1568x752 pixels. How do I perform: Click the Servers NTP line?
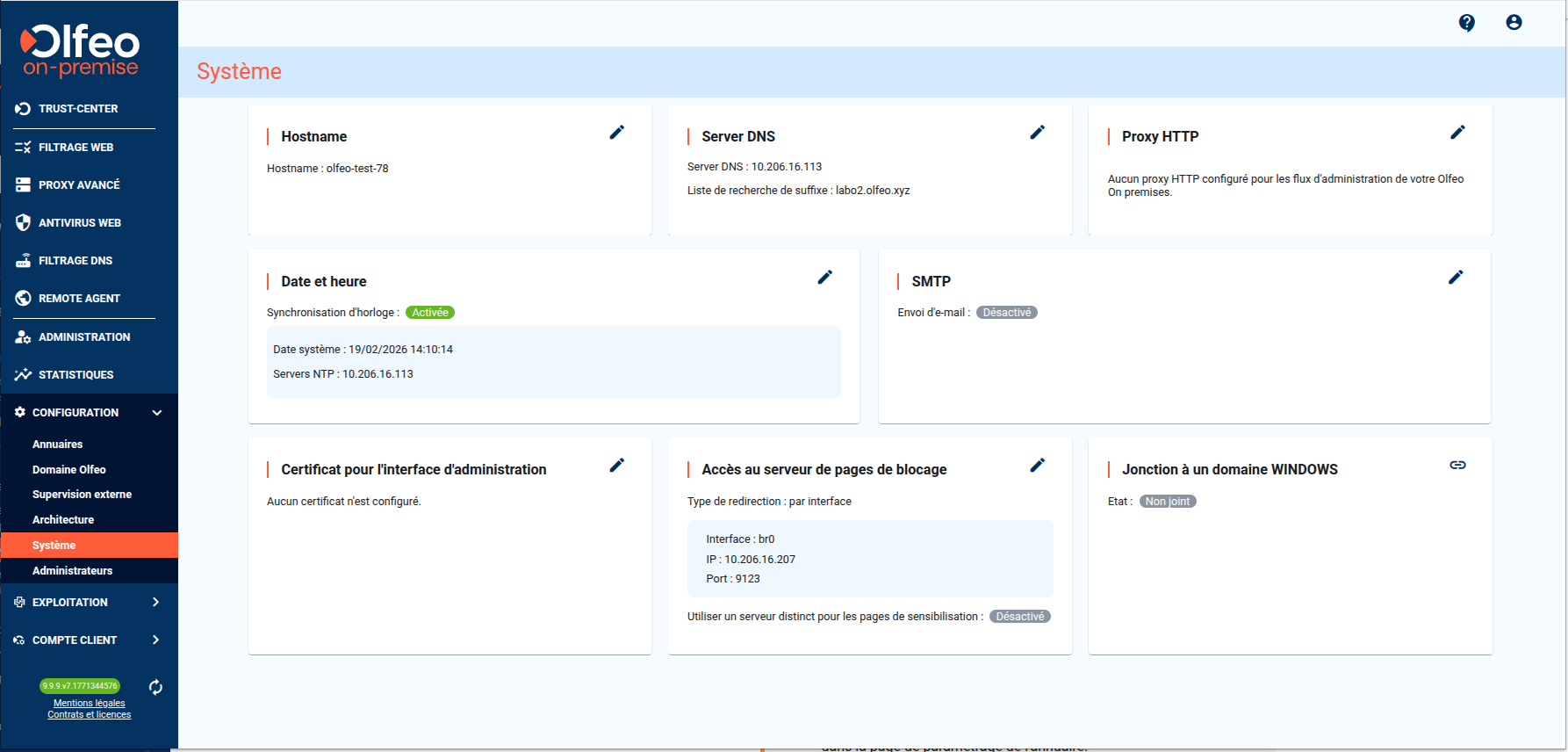[343, 374]
